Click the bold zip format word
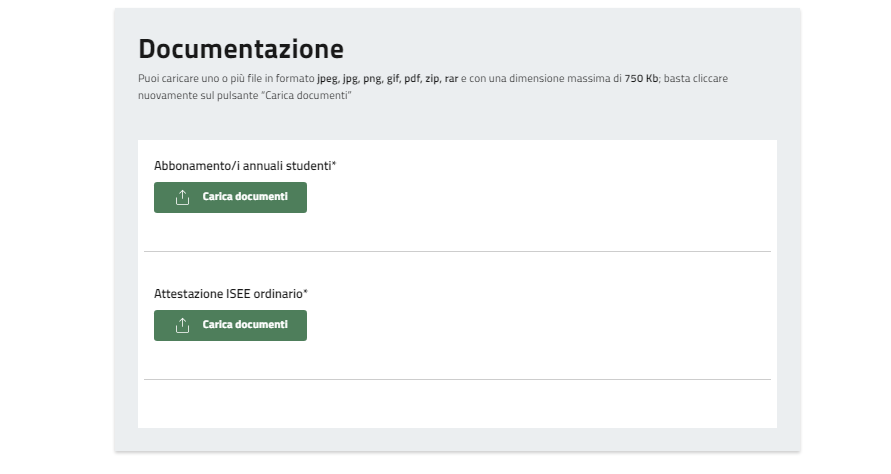Viewport: 891px width, 474px height. 432,78
